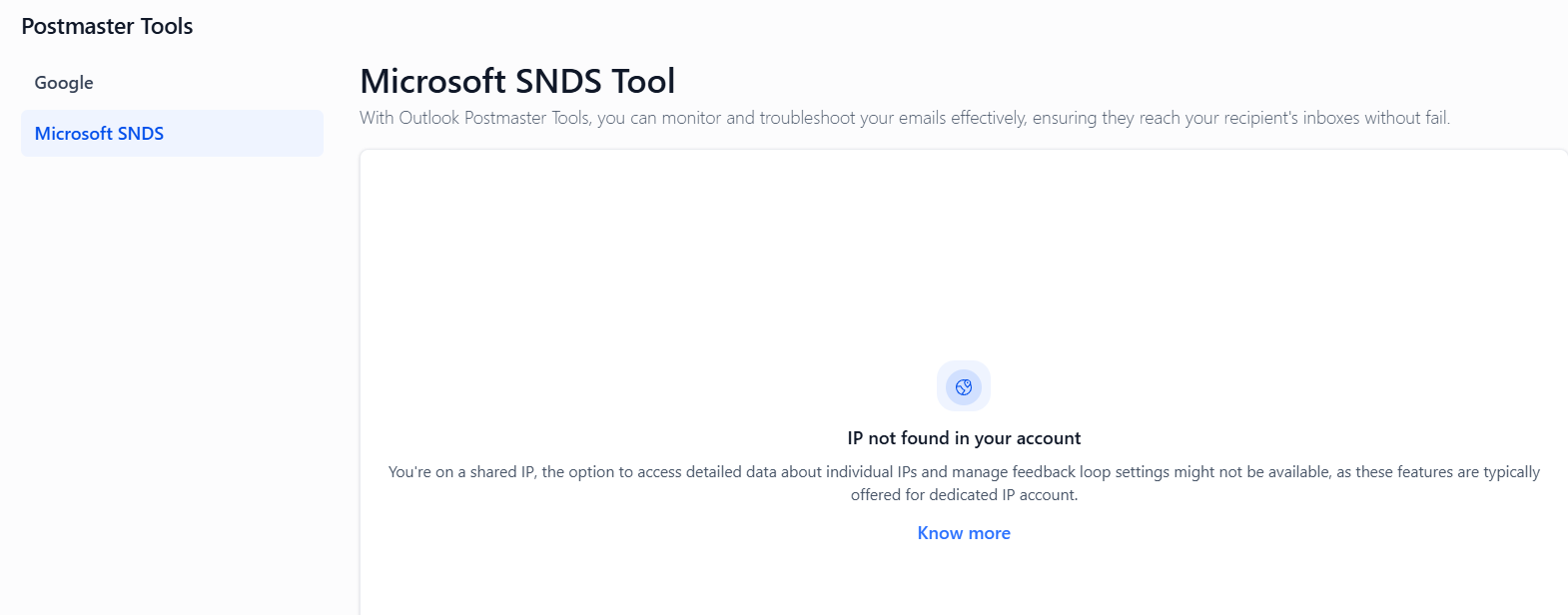Click "recipient's inboxes without fail" in the subtitle
The height and width of the screenshot is (615, 1568).
[1316, 118]
